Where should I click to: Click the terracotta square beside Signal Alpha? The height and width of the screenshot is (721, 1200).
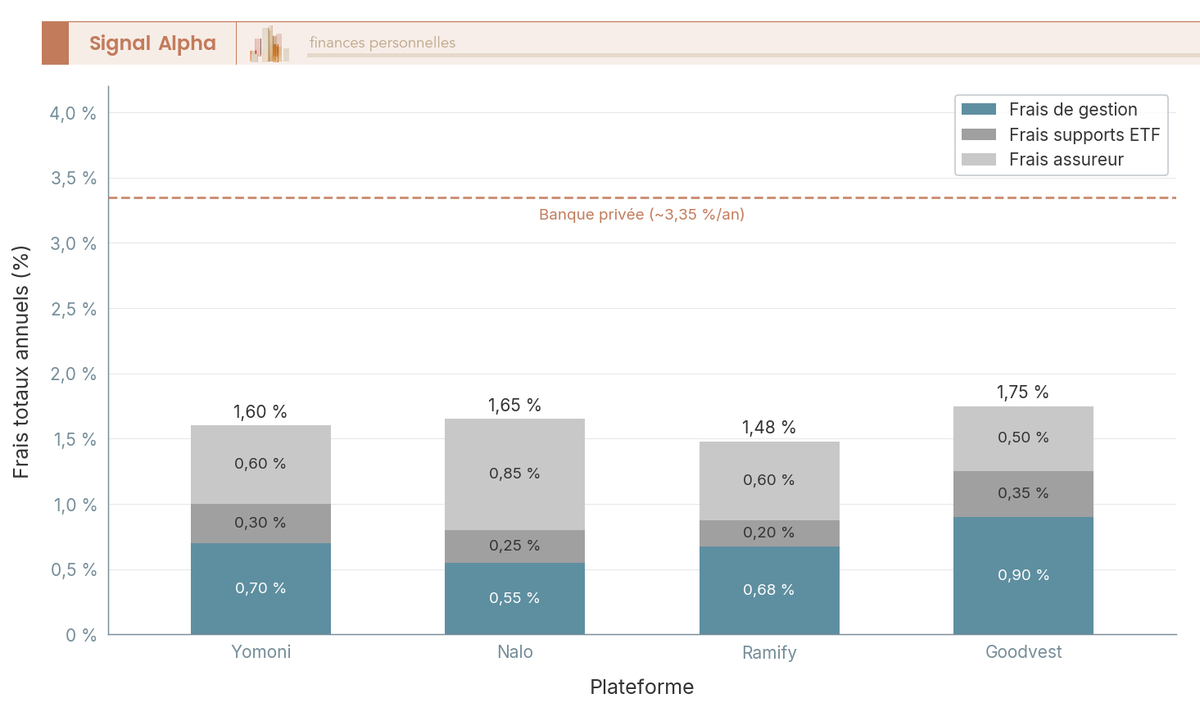(55, 43)
